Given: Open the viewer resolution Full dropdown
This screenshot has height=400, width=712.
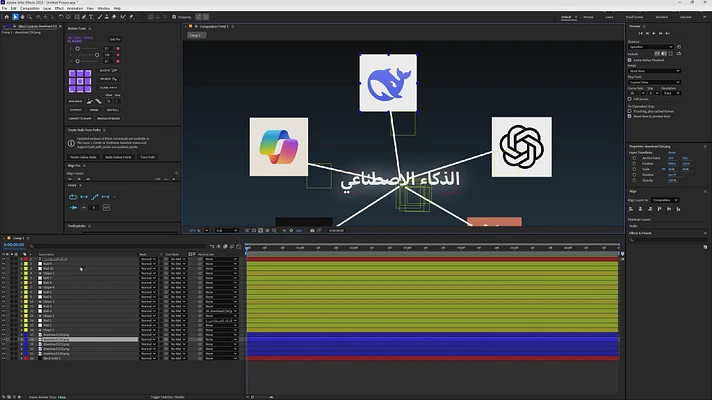Looking at the screenshot, I should (227, 231).
